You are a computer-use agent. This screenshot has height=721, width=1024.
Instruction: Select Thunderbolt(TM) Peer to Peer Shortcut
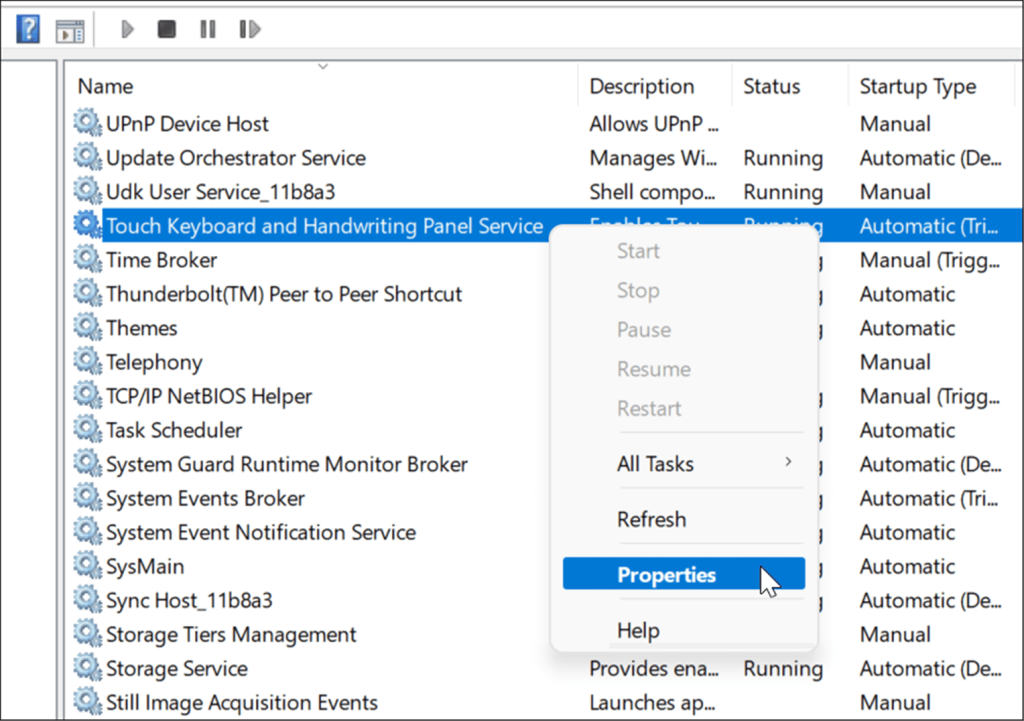(x=283, y=294)
